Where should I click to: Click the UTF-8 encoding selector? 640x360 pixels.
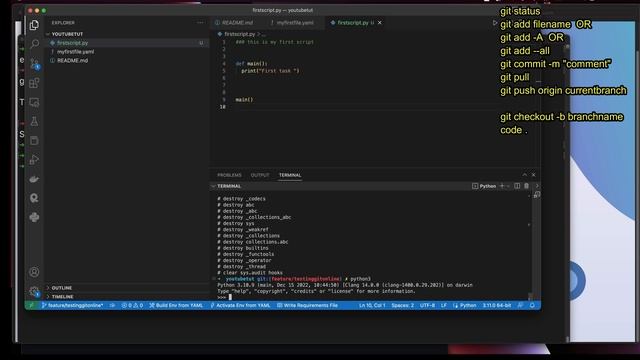(x=427, y=305)
